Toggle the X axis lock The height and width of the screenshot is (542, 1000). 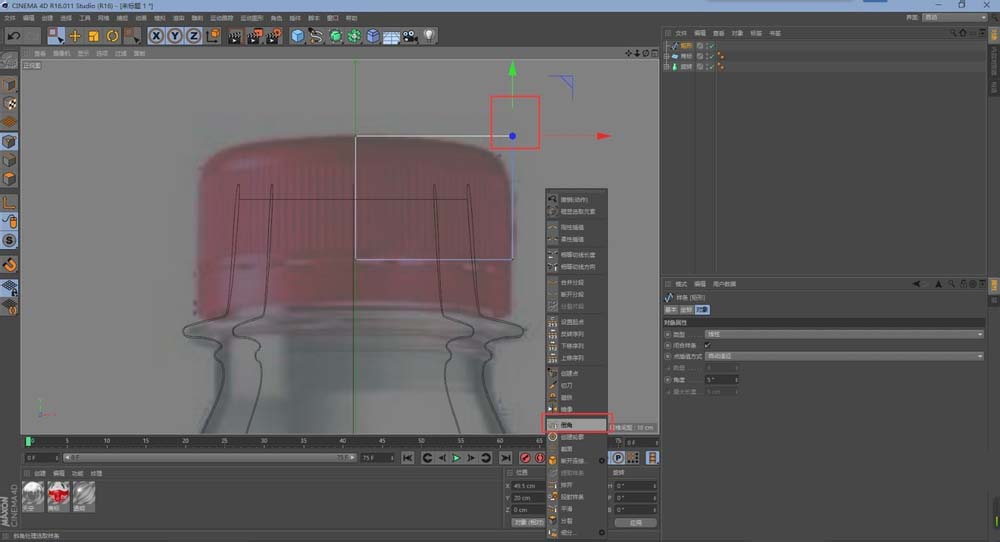[x=157, y=36]
